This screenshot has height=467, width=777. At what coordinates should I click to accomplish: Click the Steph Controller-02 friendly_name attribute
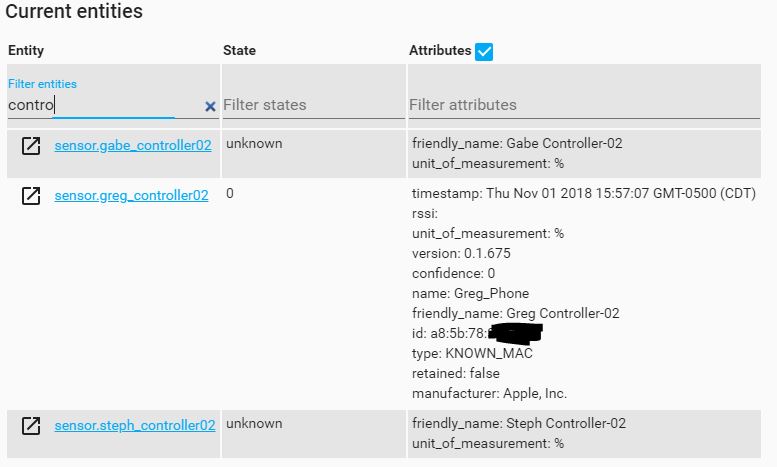pyautogui.click(x=519, y=424)
